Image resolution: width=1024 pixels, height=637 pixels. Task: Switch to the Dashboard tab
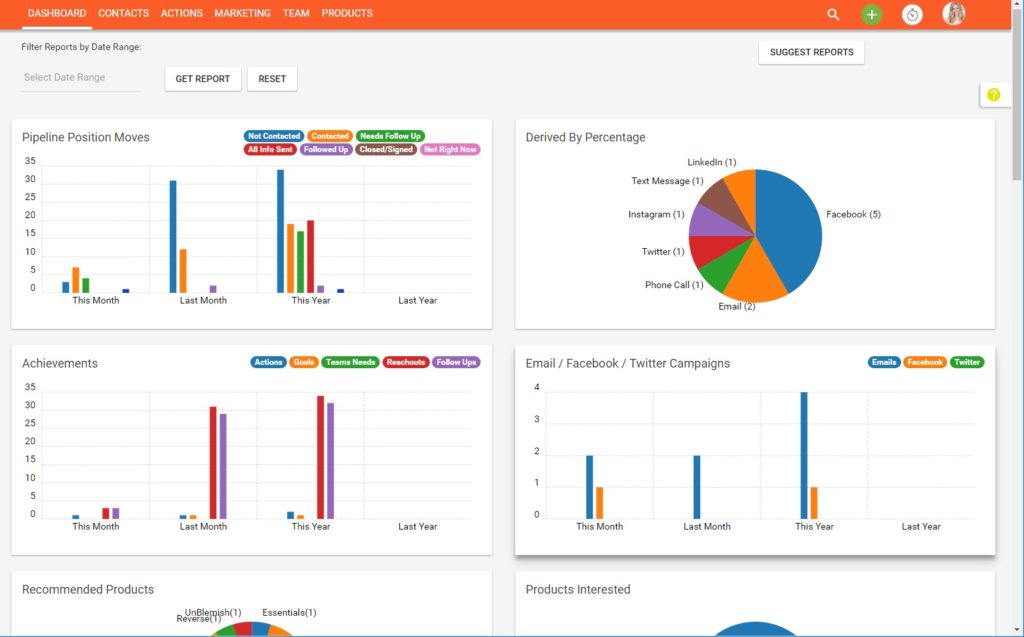coord(57,13)
